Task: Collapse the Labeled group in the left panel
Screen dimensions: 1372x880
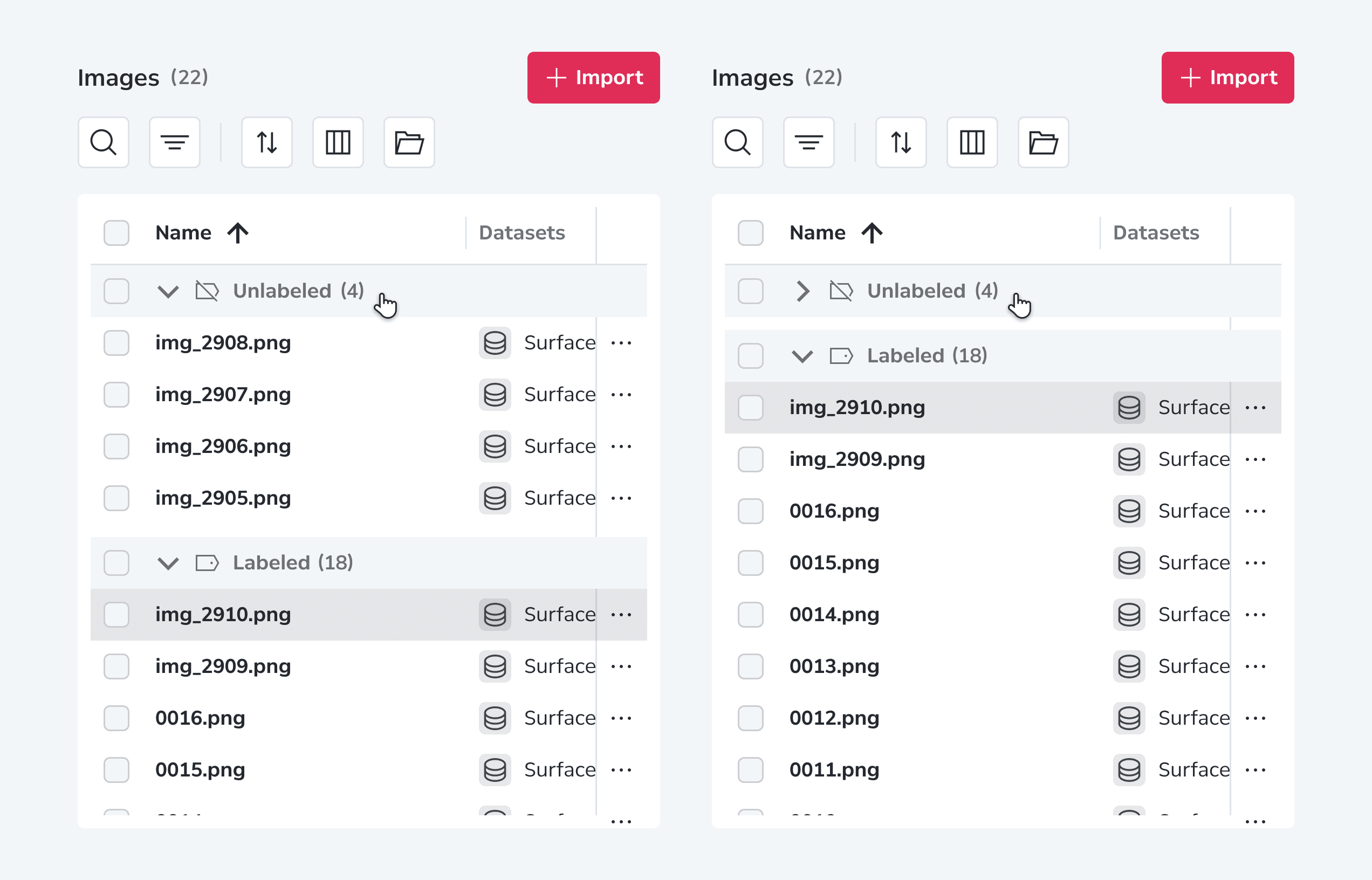Action: coord(168,563)
